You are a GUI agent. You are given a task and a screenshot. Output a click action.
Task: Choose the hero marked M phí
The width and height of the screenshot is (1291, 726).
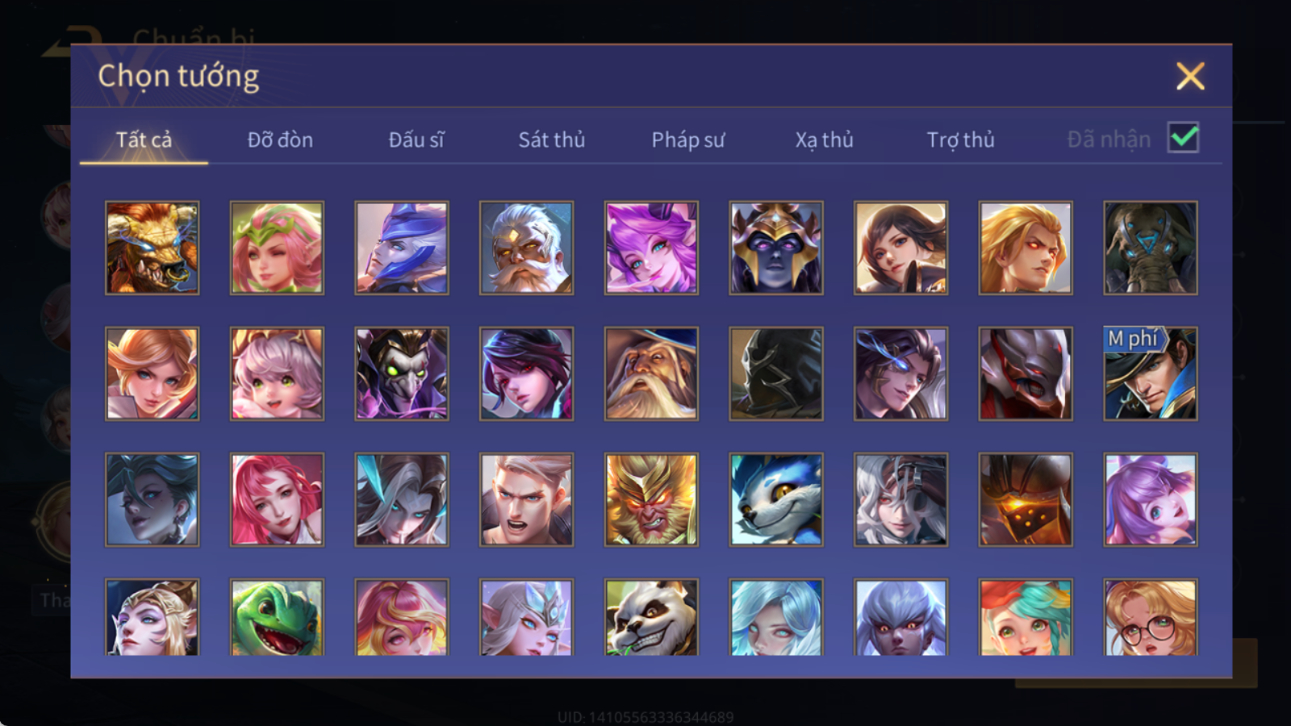(x=1150, y=373)
